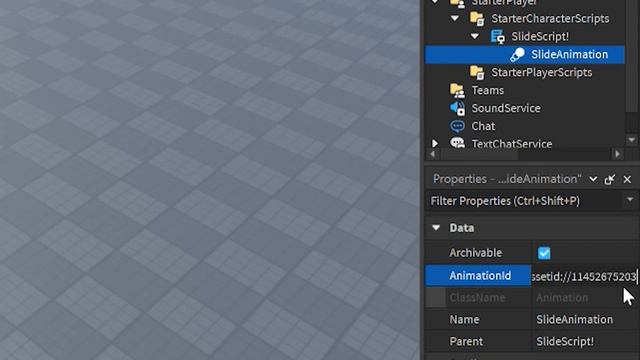640x360 pixels.
Task: Select Teams in the Explorer
Action: [x=487, y=90]
